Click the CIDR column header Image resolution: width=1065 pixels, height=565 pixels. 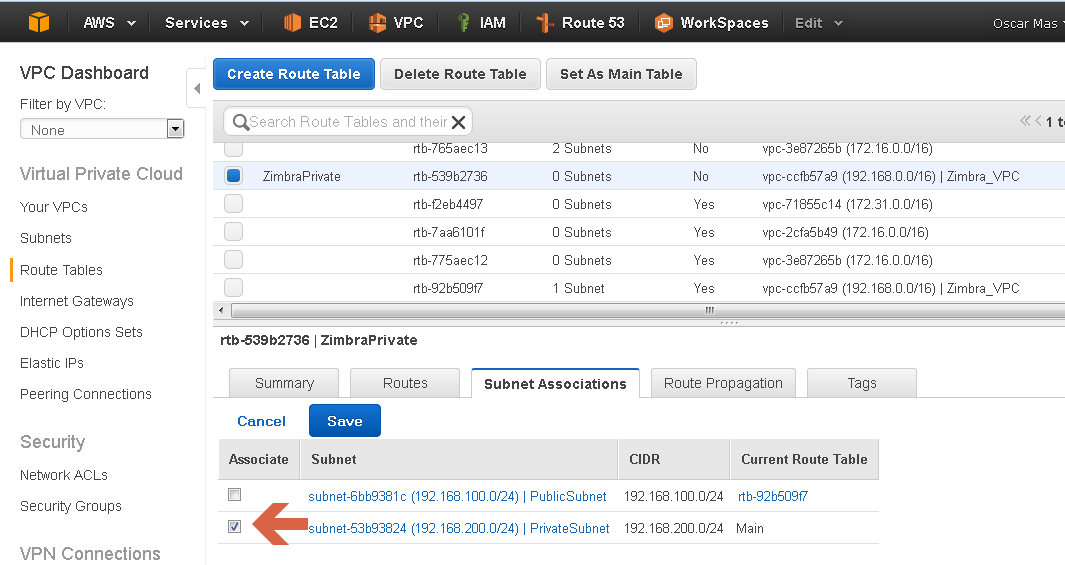(674, 460)
